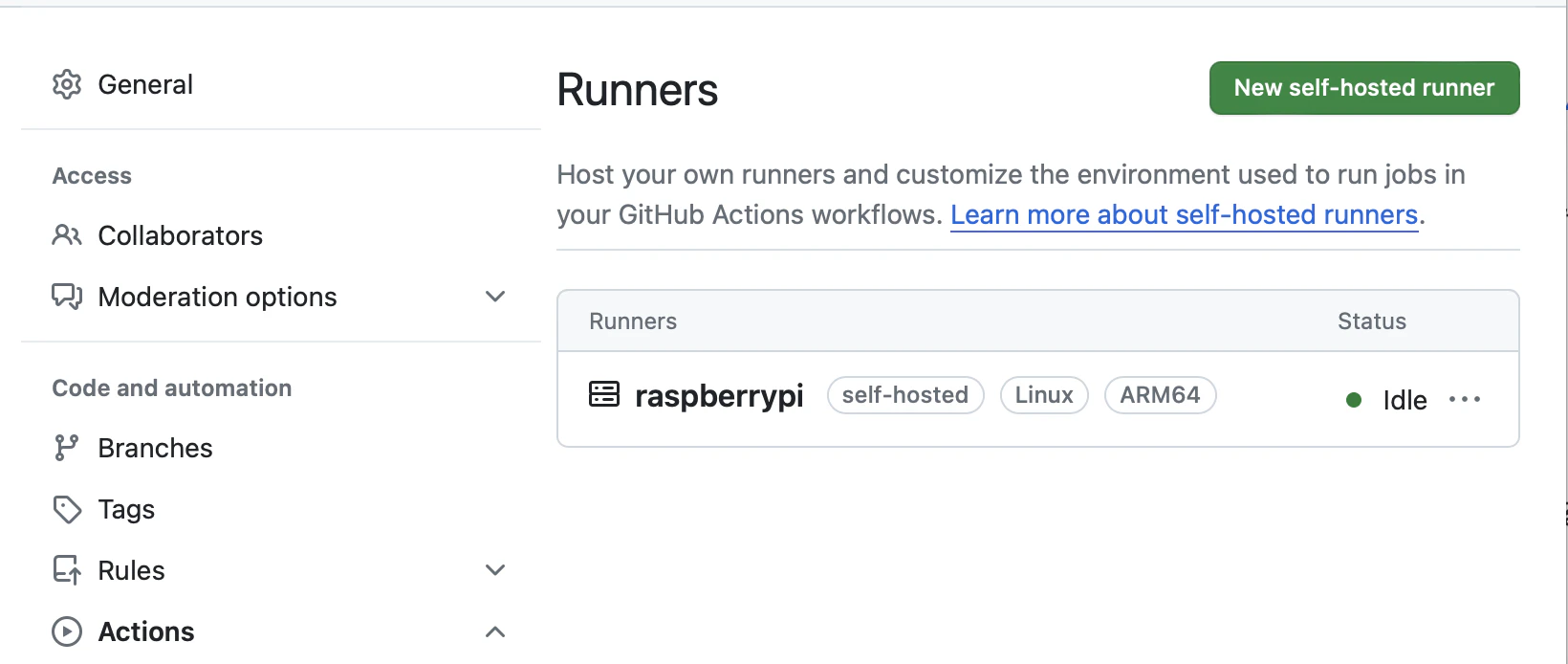The image size is (1568, 664).
Task: Click the raspberrypi runner server icon
Action: tap(604, 394)
